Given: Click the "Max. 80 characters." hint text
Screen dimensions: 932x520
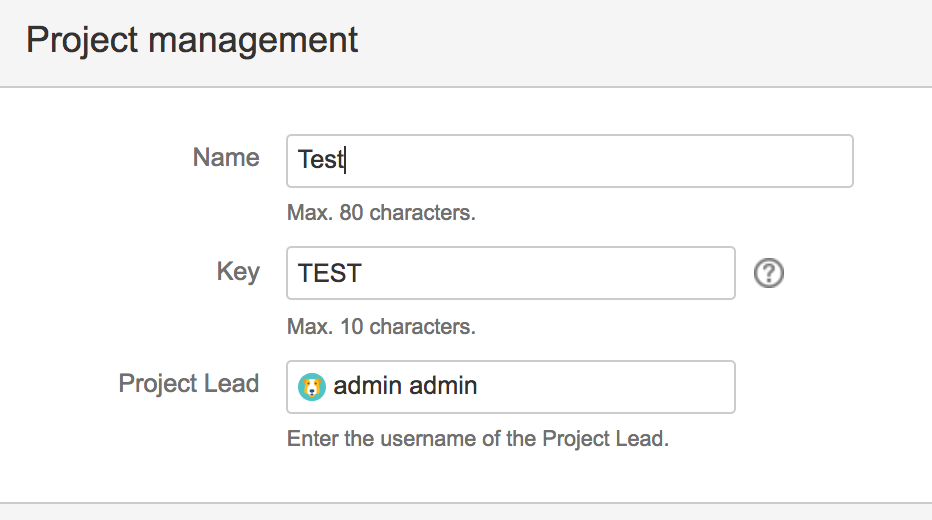Looking at the screenshot, I should 381,213.
